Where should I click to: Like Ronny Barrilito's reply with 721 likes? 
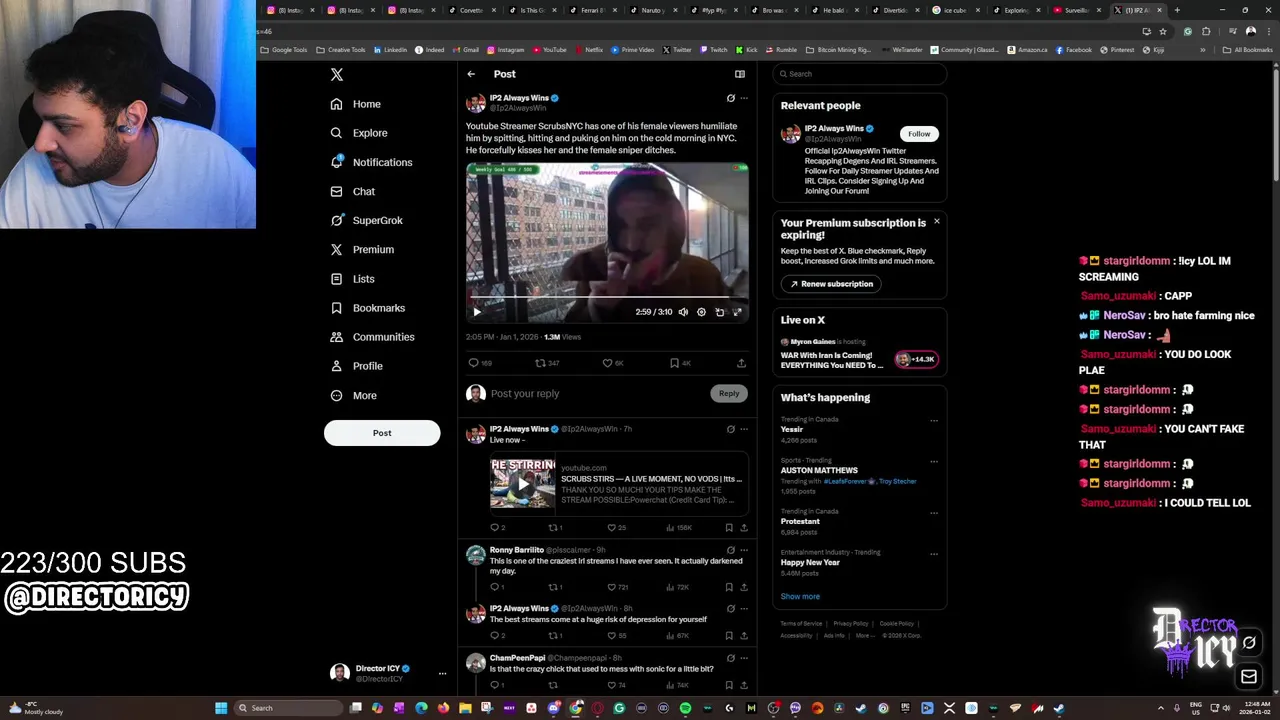tap(617, 587)
